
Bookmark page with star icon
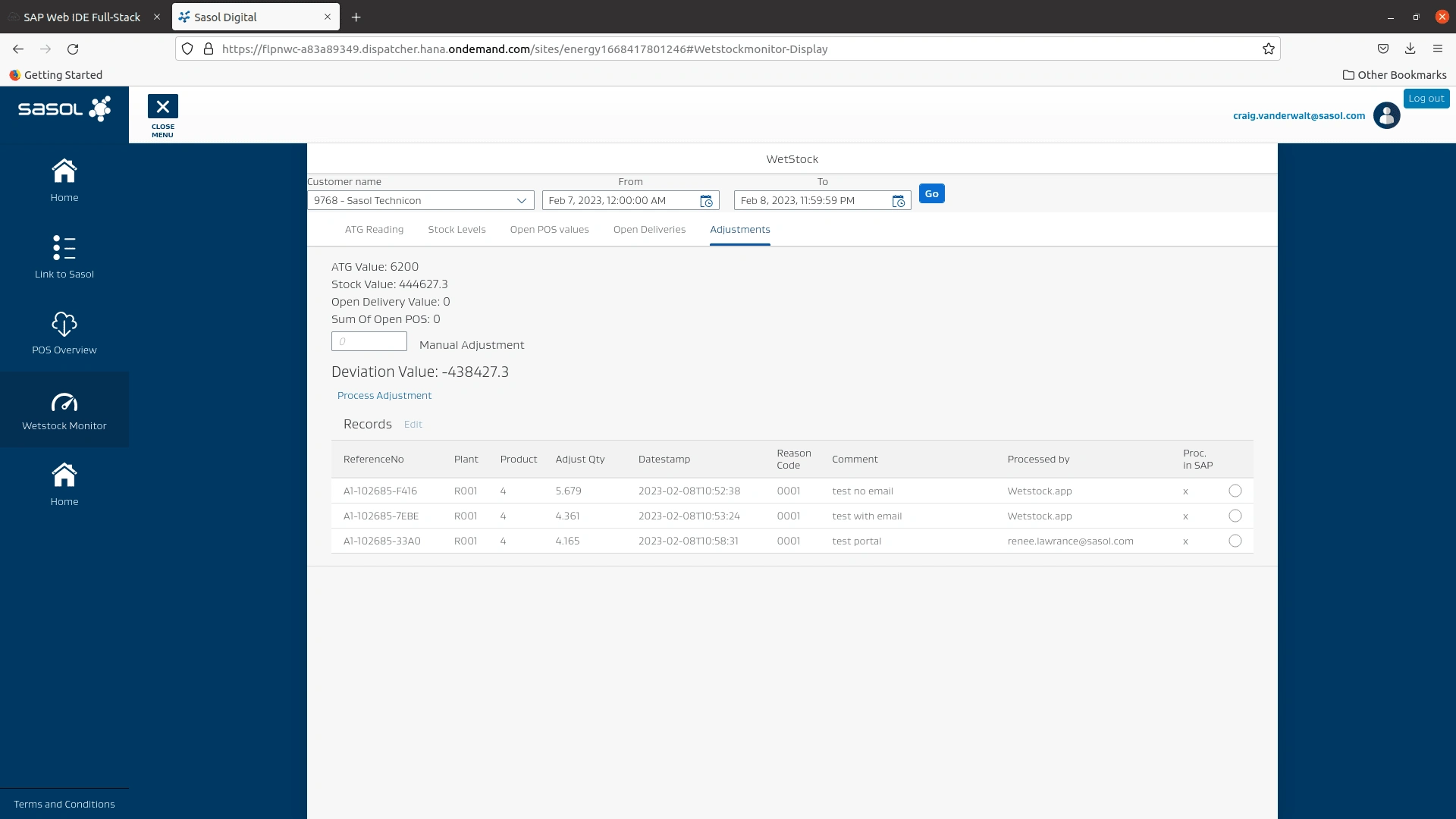click(x=1268, y=49)
